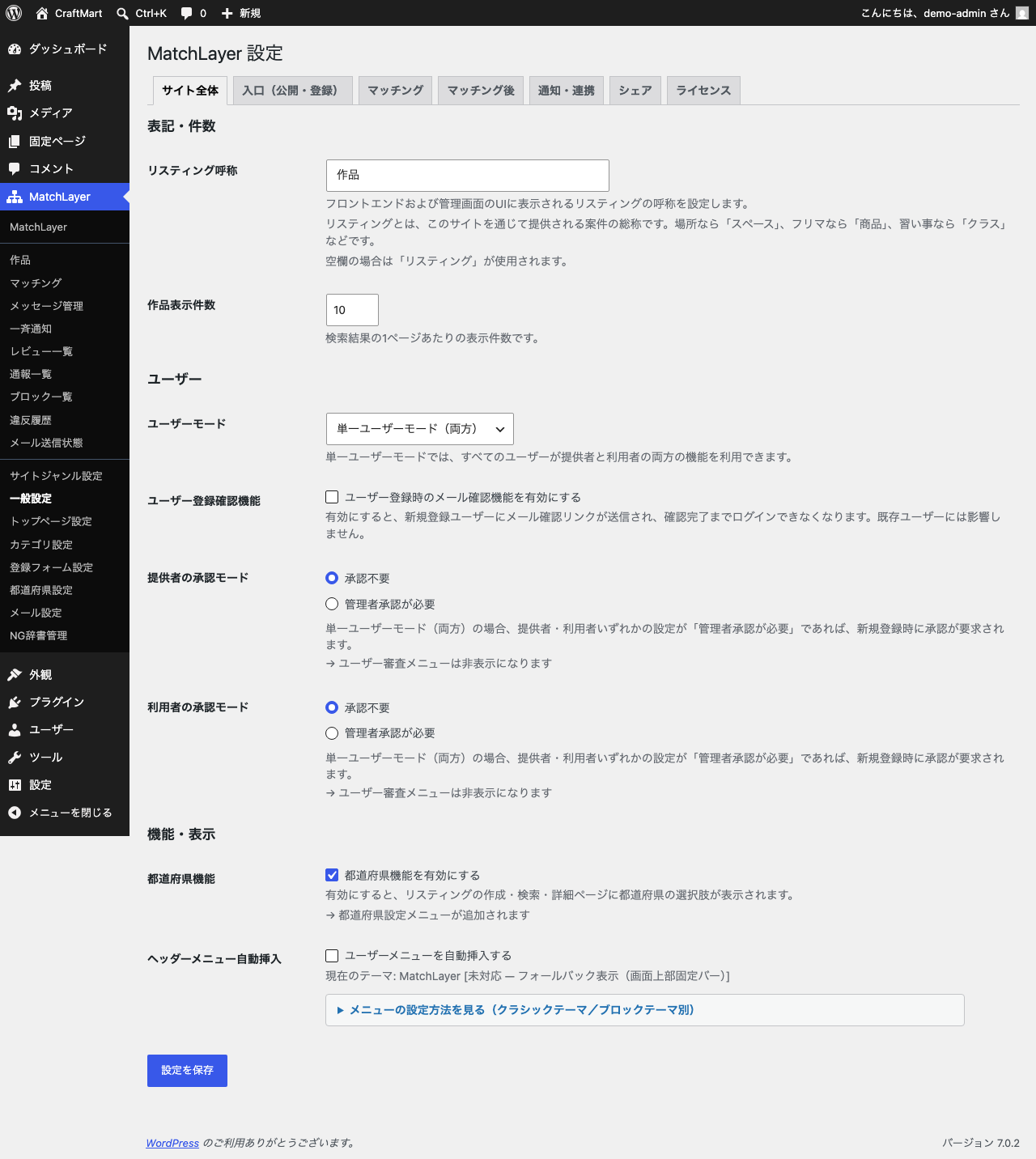1036x1159 pixels.
Task: Click the 投稿 pushpin icon
Action: [x=15, y=86]
